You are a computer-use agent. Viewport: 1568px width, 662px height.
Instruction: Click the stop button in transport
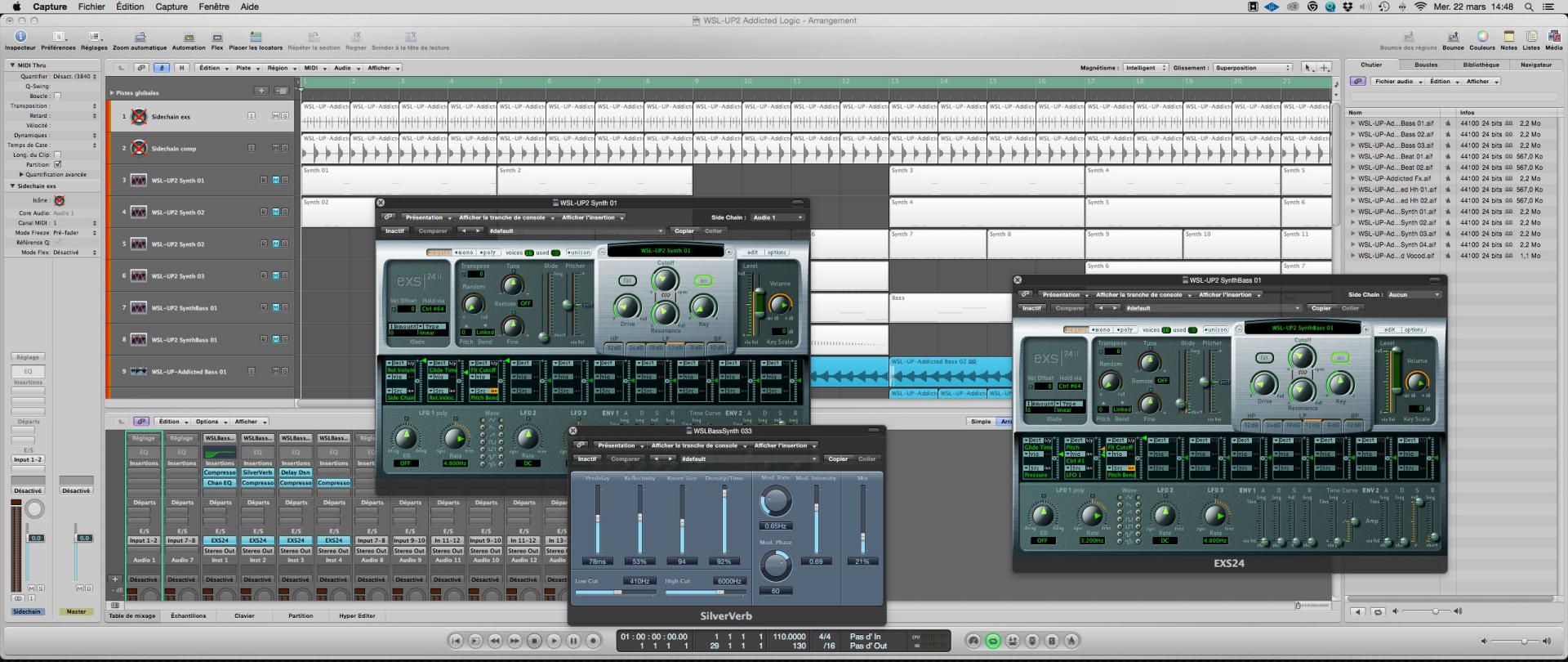(534, 641)
